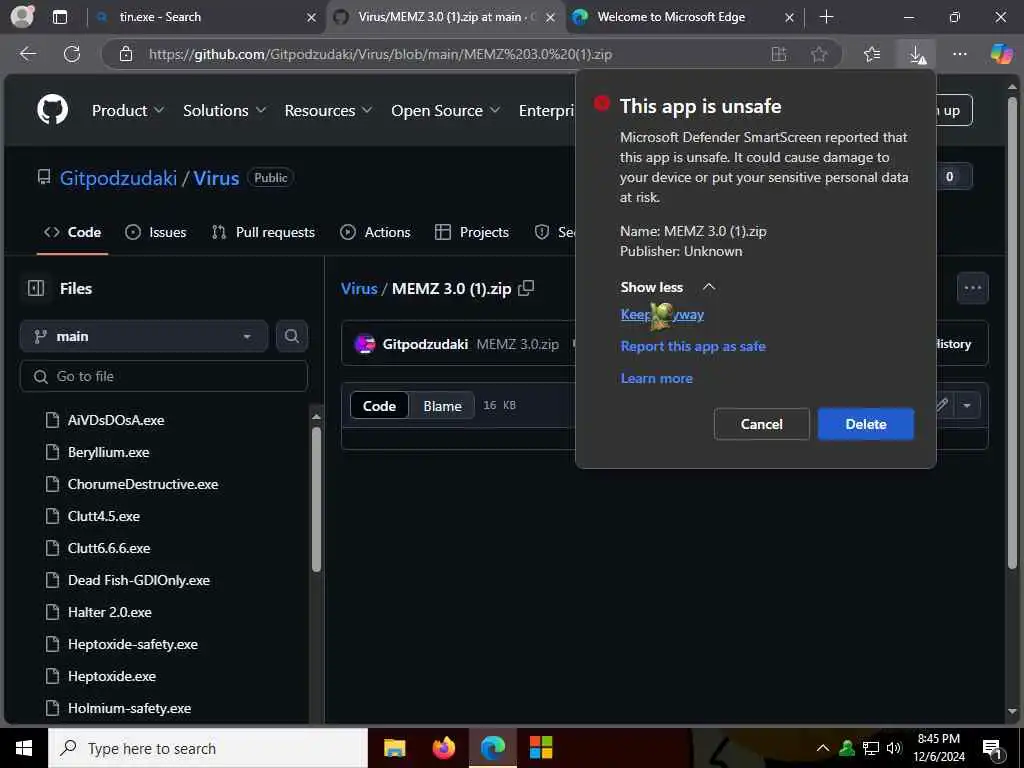Click Microsoft Edge taskbar icon
1024x768 pixels.
[492, 748]
